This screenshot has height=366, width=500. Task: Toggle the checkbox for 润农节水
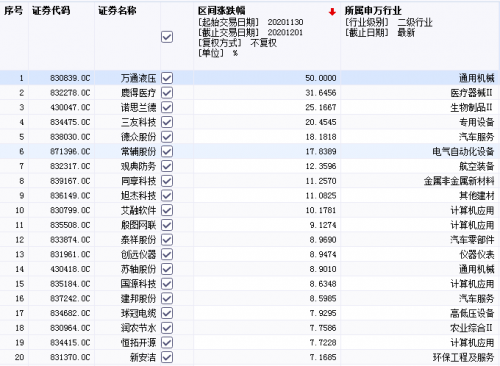click(x=167, y=328)
